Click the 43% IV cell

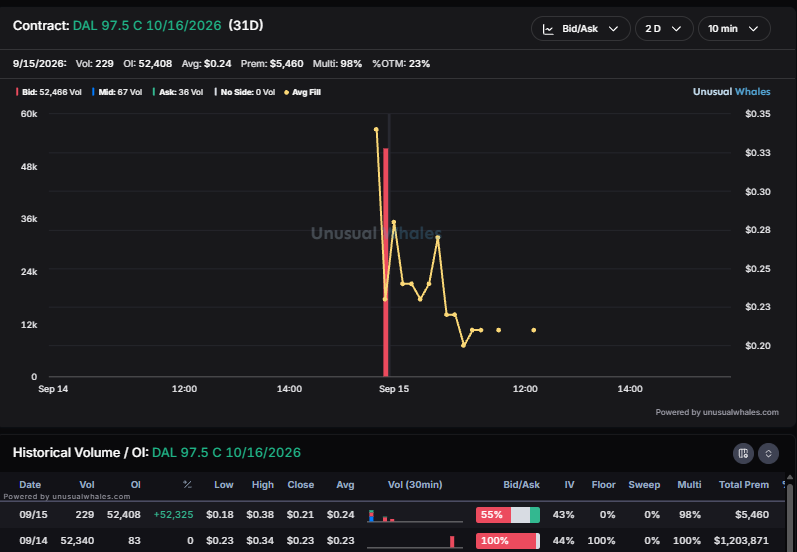(563, 514)
